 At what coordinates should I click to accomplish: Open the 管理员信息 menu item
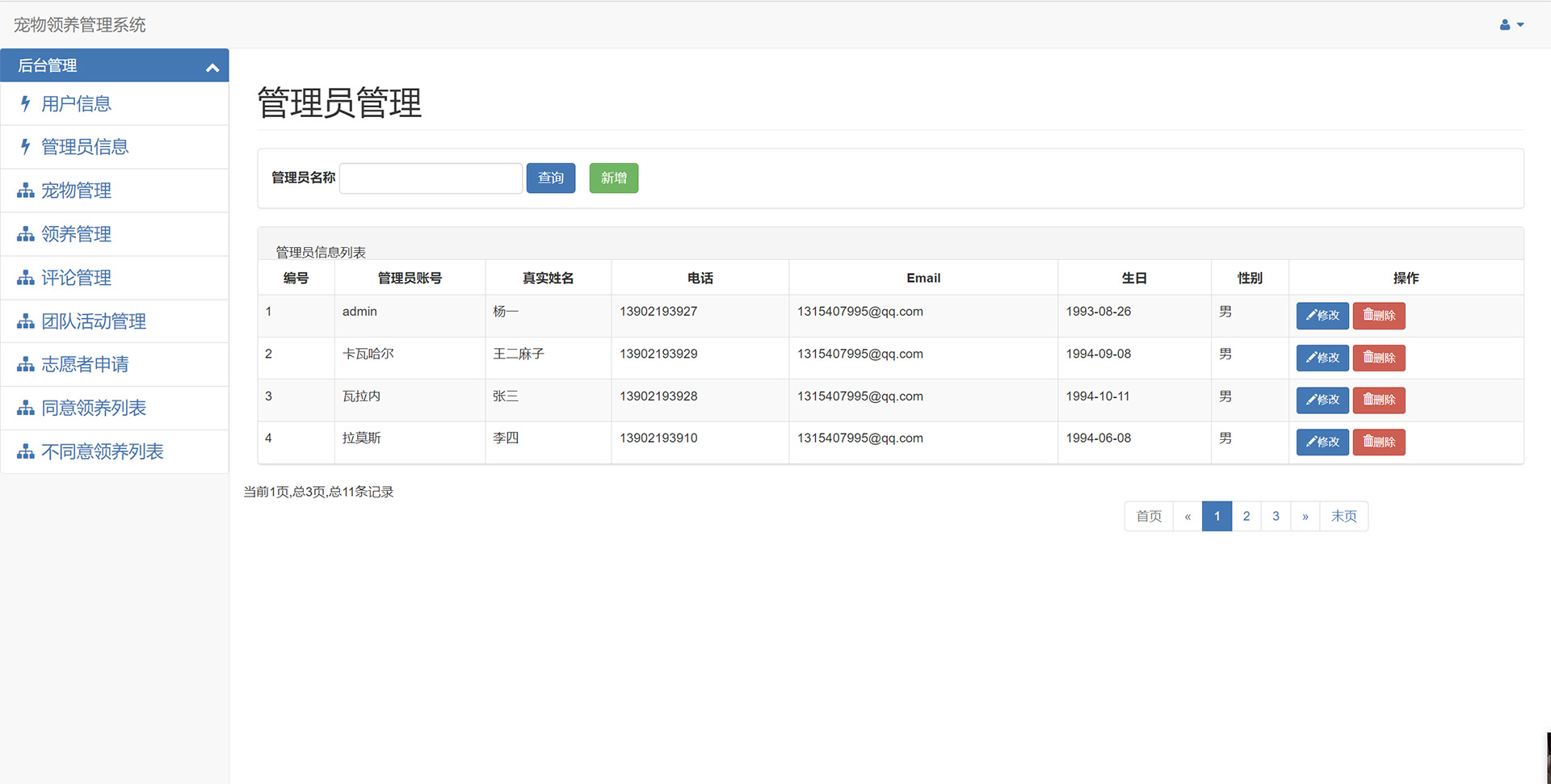[x=115, y=147]
